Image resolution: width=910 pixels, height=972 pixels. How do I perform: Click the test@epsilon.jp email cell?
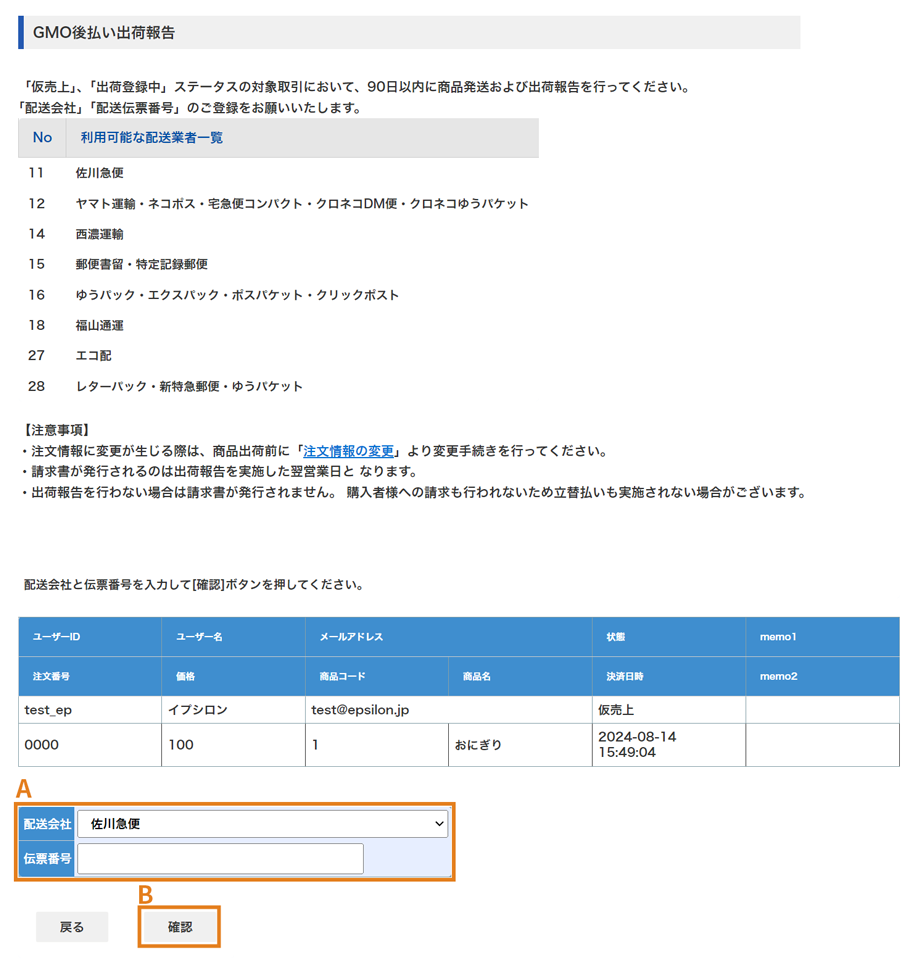pyautogui.click(x=449, y=710)
